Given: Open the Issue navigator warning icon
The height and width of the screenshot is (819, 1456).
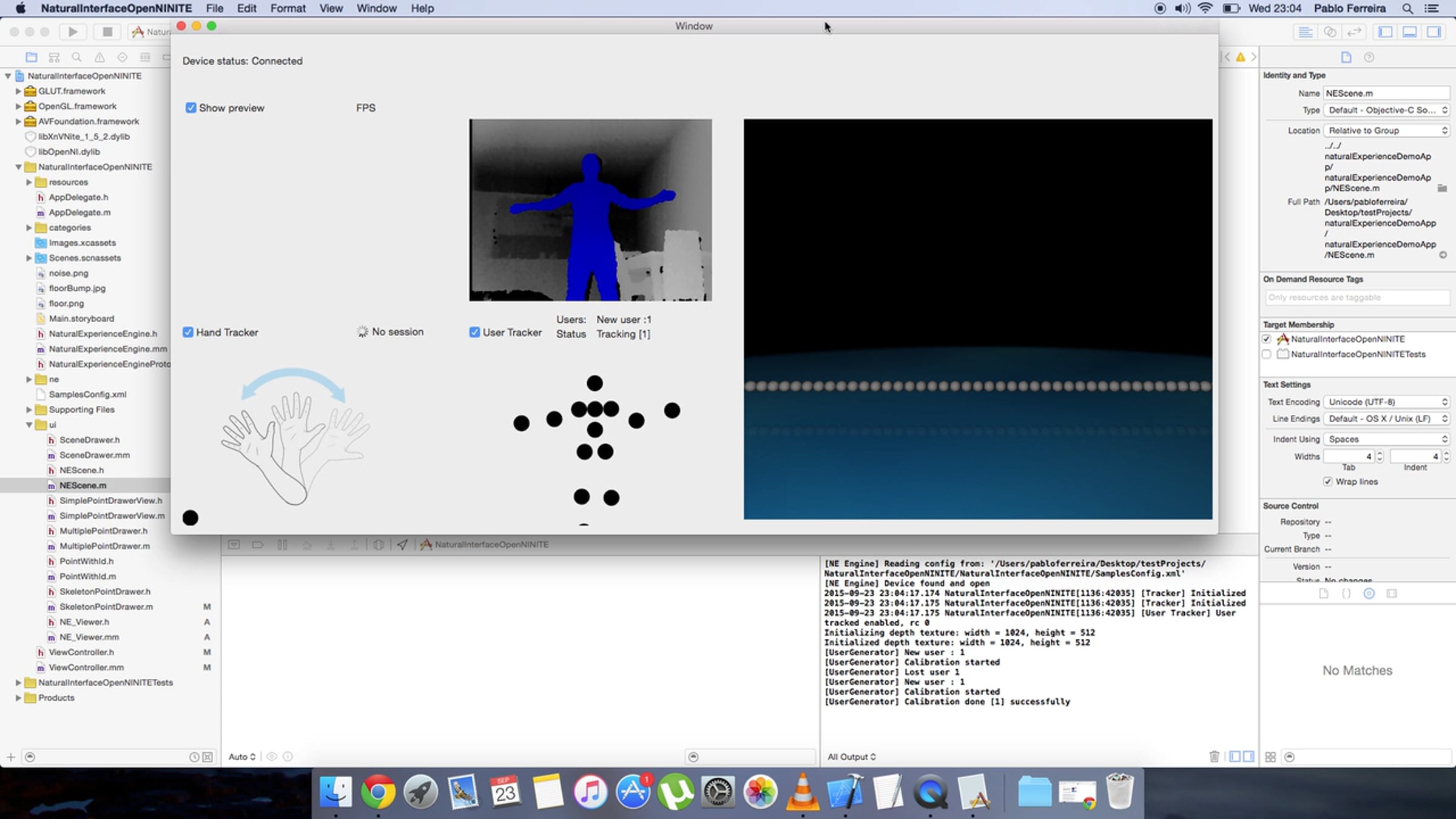Looking at the screenshot, I should (x=99, y=57).
